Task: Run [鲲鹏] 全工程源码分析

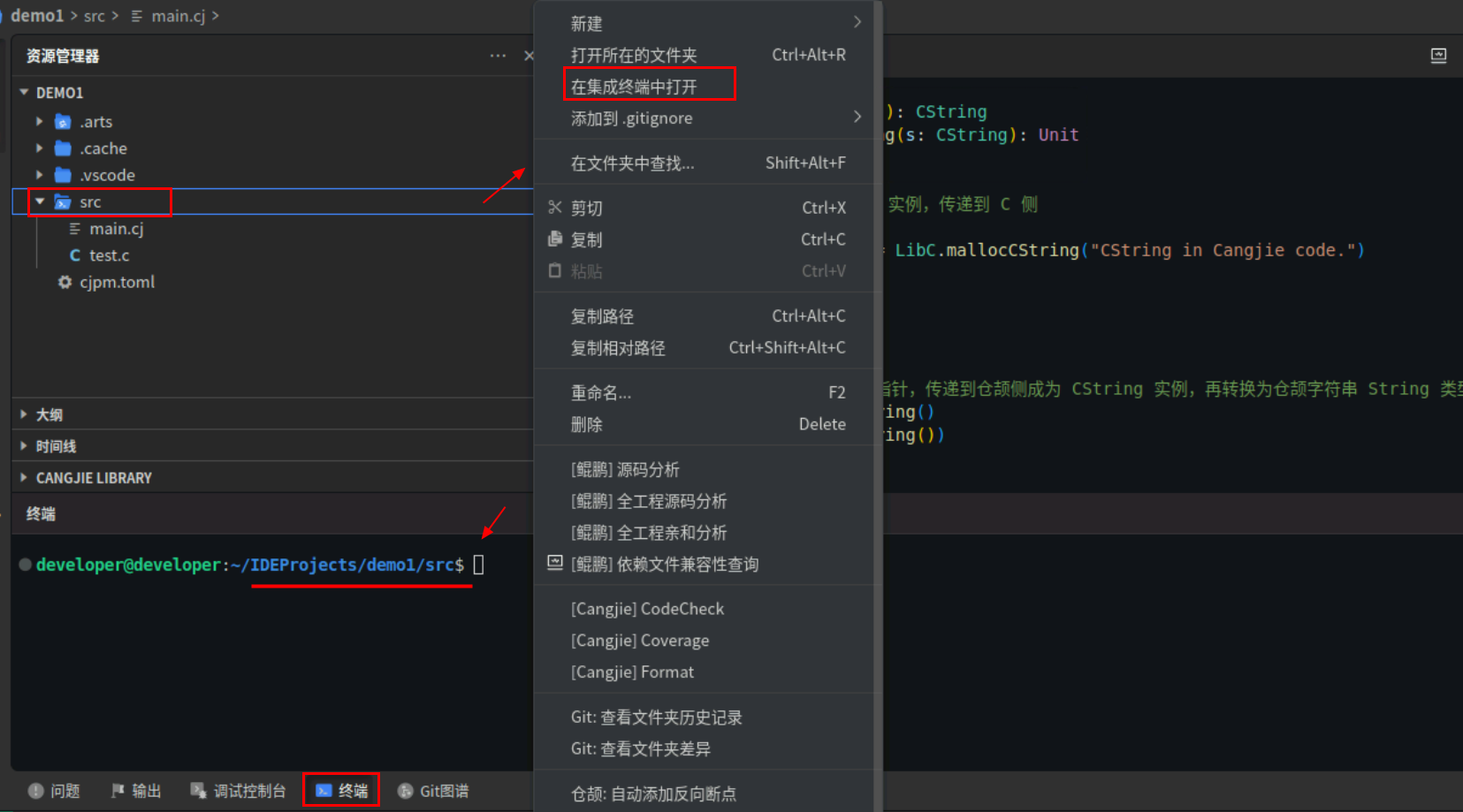Action: tap(704, 501)
